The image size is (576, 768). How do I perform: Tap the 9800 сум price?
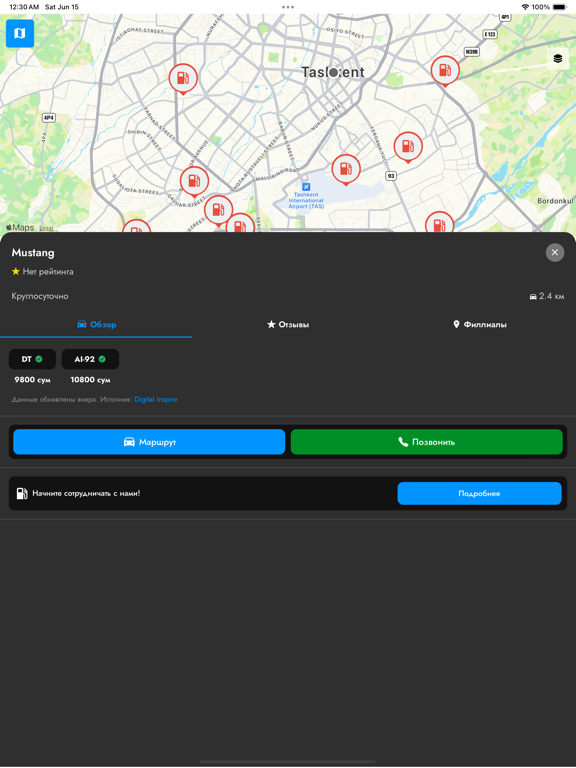click(32, 380)
